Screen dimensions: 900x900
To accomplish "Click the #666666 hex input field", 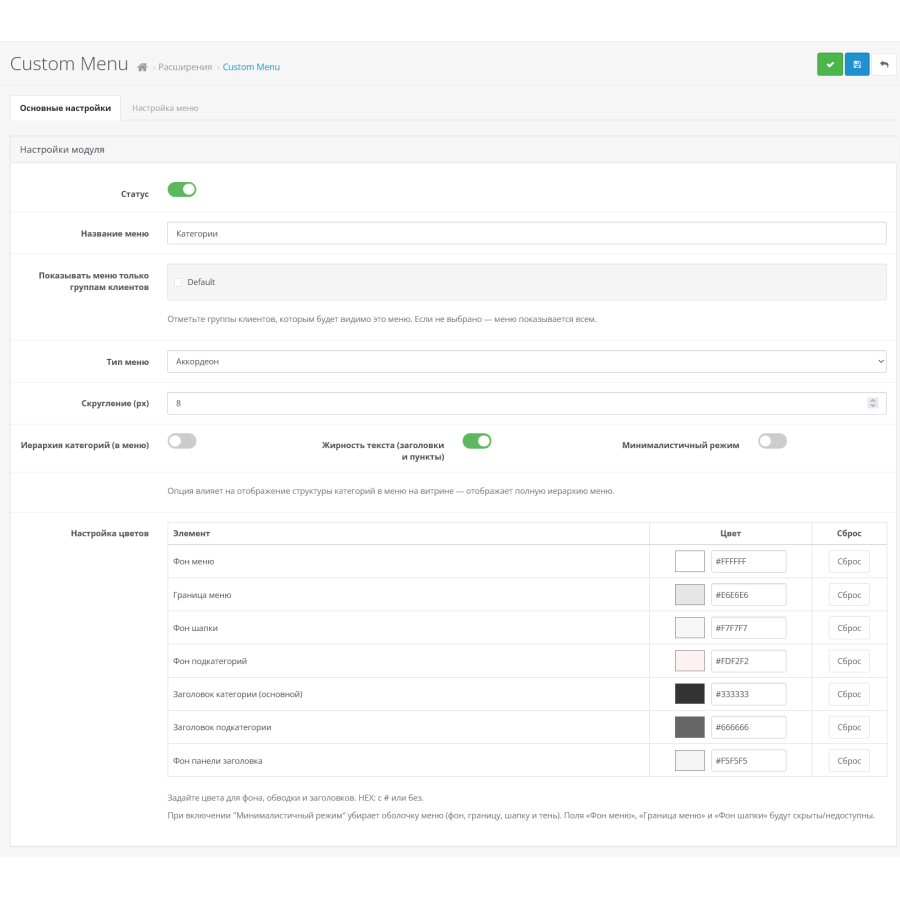I will coord(748,727).
